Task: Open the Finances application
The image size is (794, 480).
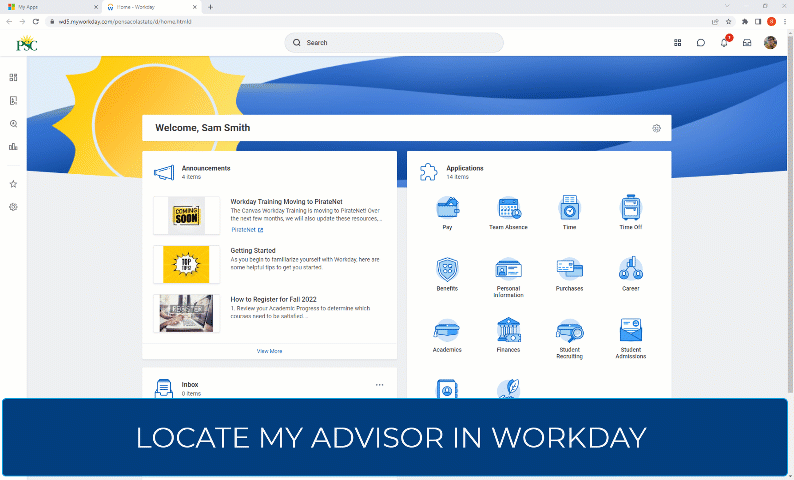Action: (x=508, y=335)
